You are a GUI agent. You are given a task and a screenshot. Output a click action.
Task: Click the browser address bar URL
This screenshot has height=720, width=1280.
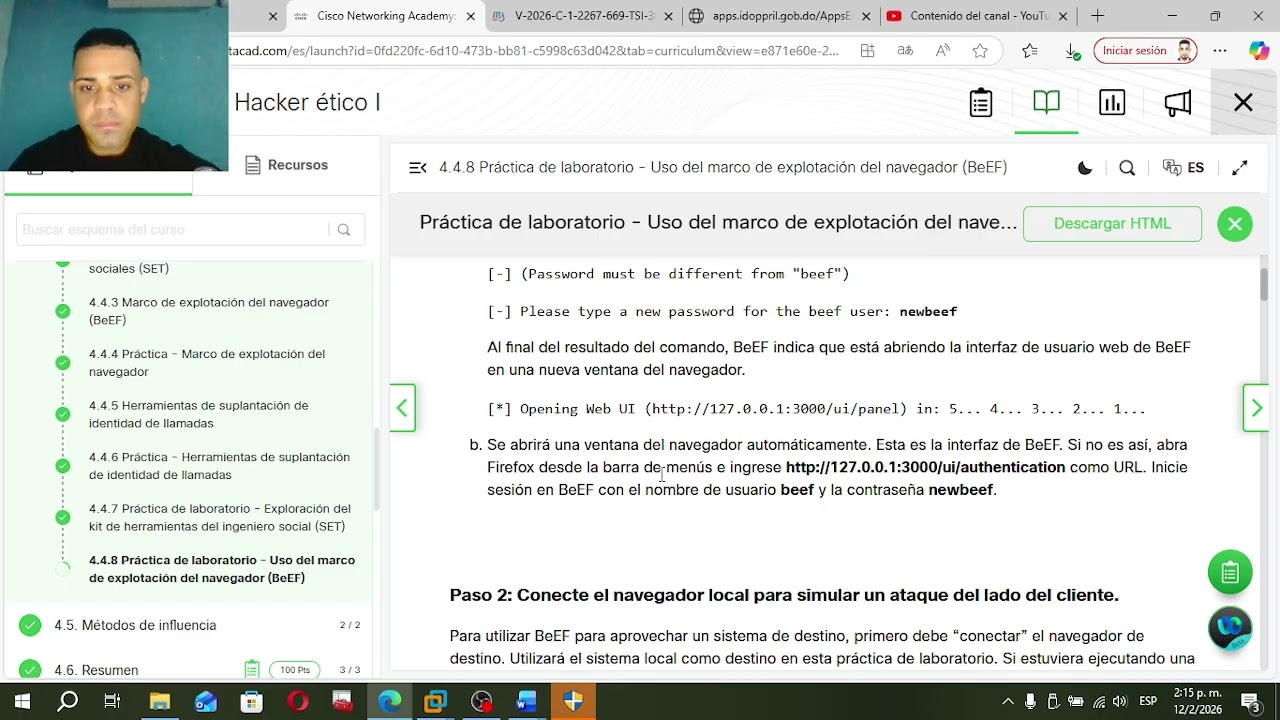(534, 51)
